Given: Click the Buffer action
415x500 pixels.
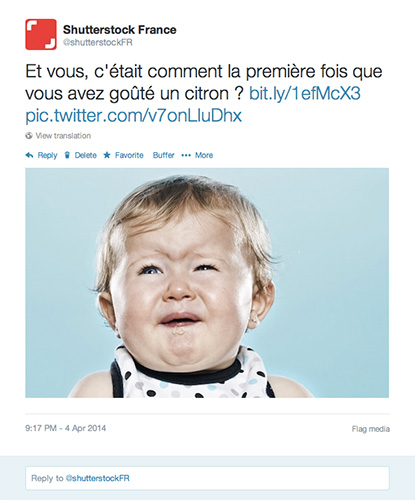Looking at the screenshot, I should coord(164,155).
